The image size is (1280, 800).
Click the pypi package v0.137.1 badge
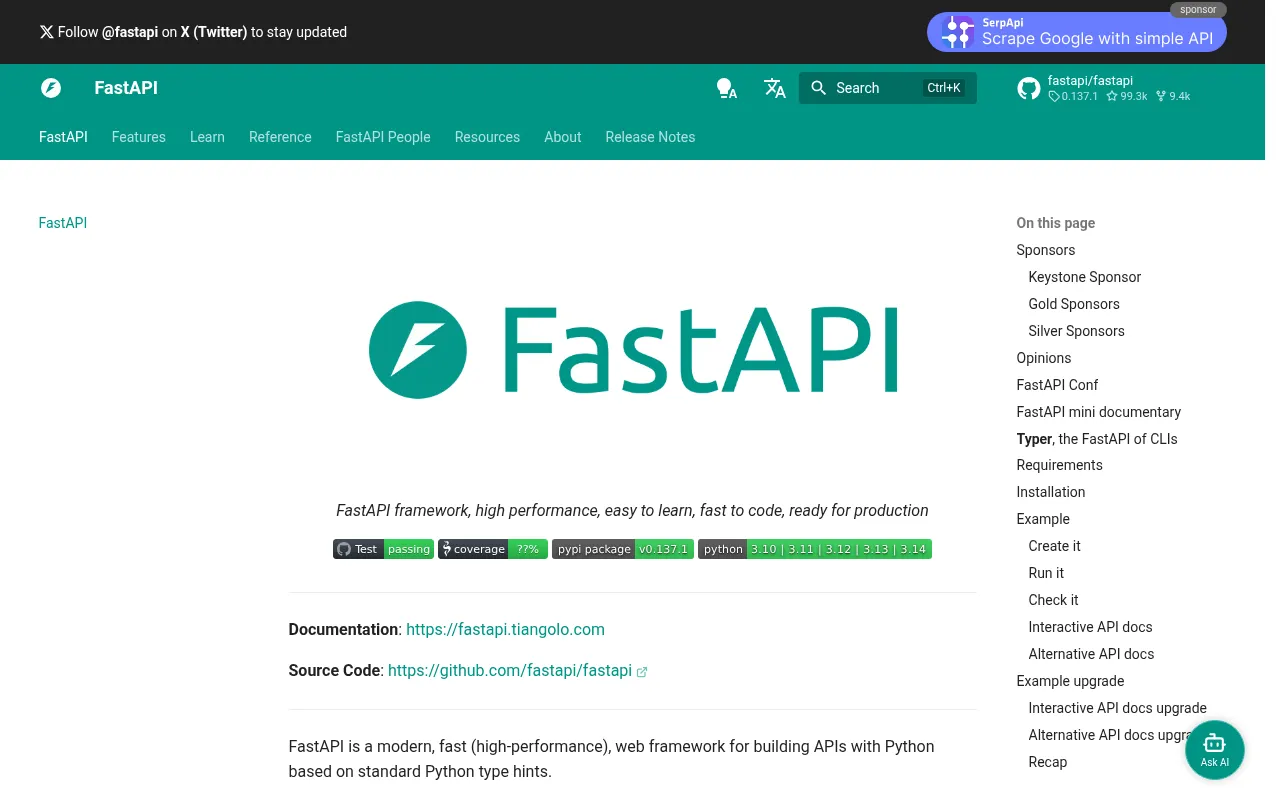coord(623,549)
